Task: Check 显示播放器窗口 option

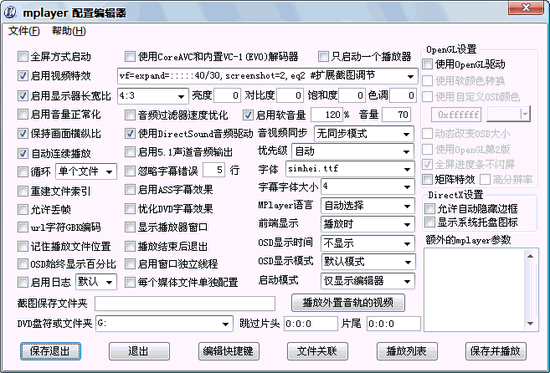Action: click(x=130, y=227)
